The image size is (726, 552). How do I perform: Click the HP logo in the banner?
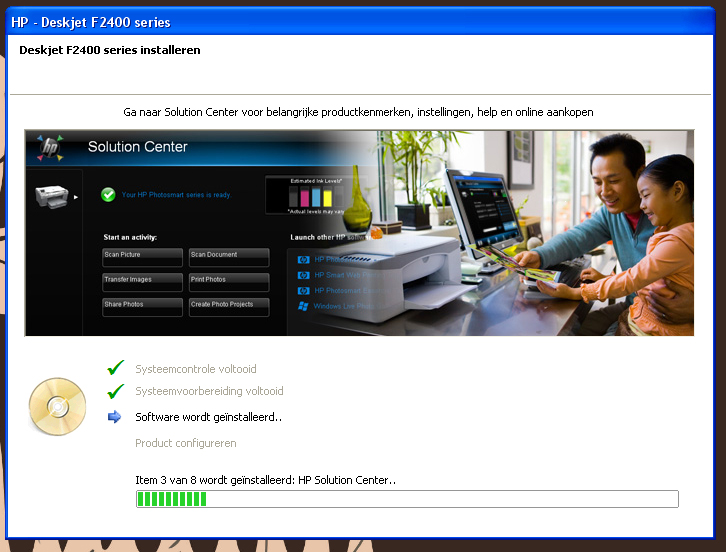[x=49, y=147]
